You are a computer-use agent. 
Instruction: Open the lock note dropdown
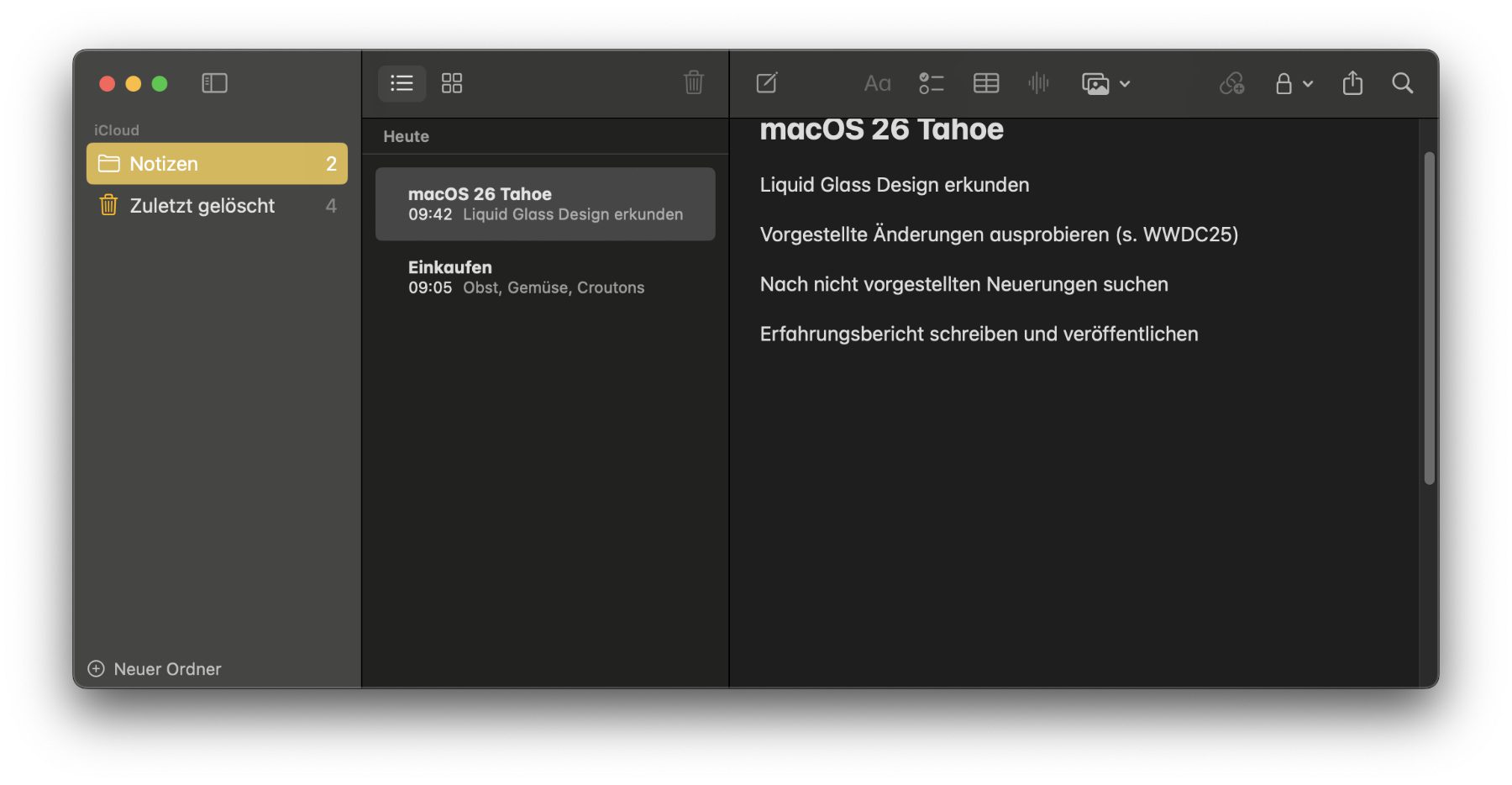[x=1294, y=83]
